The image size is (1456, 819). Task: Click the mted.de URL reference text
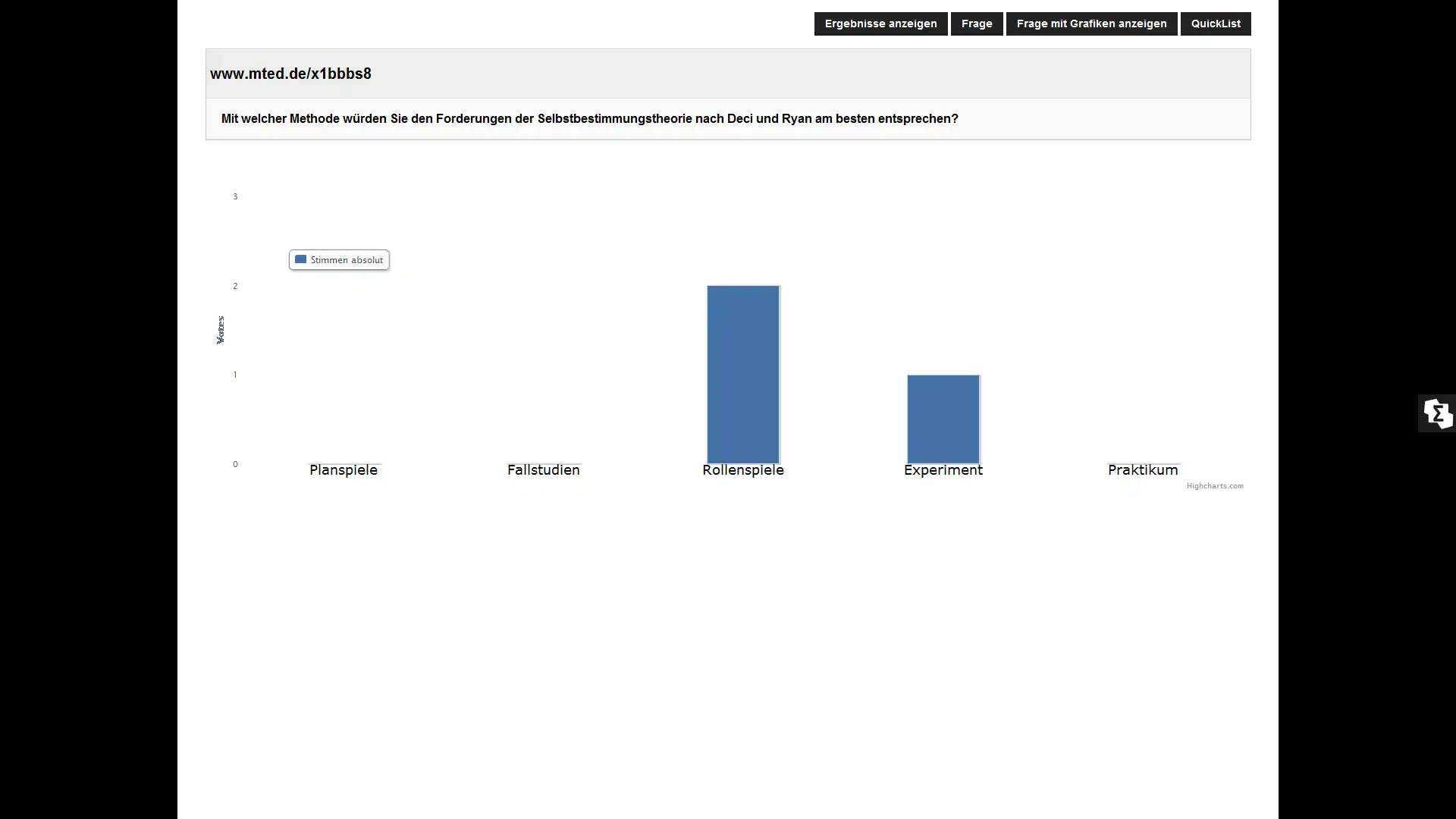tap(291, 73)
